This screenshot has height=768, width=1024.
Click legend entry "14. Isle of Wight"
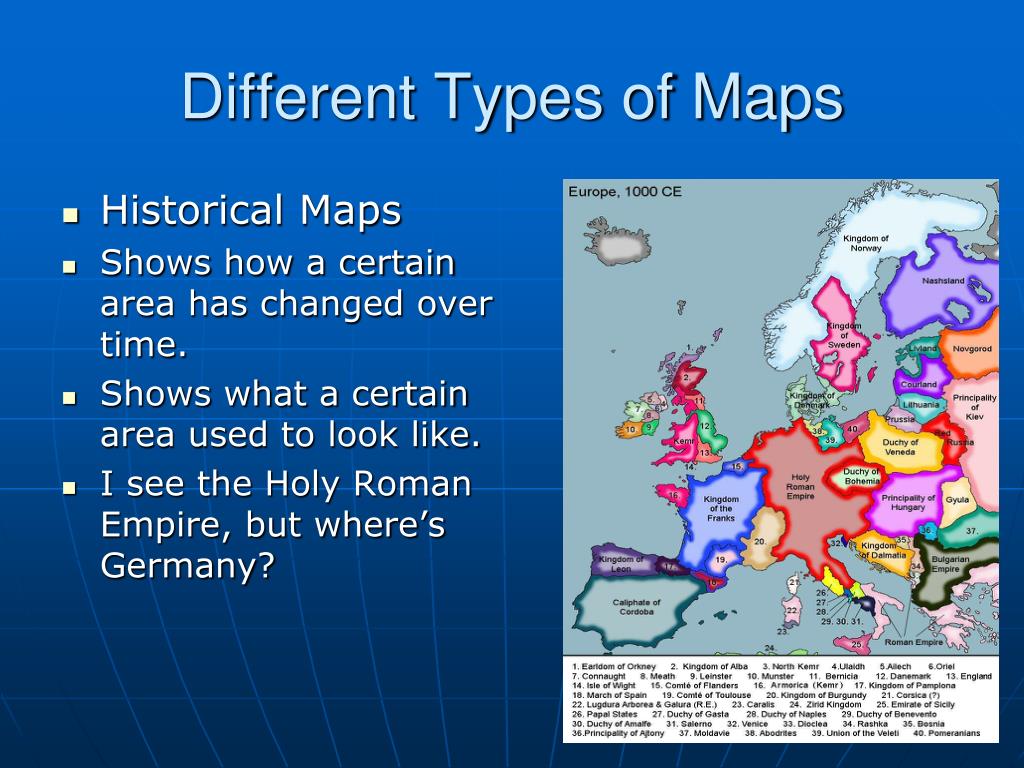coord(603,685)
